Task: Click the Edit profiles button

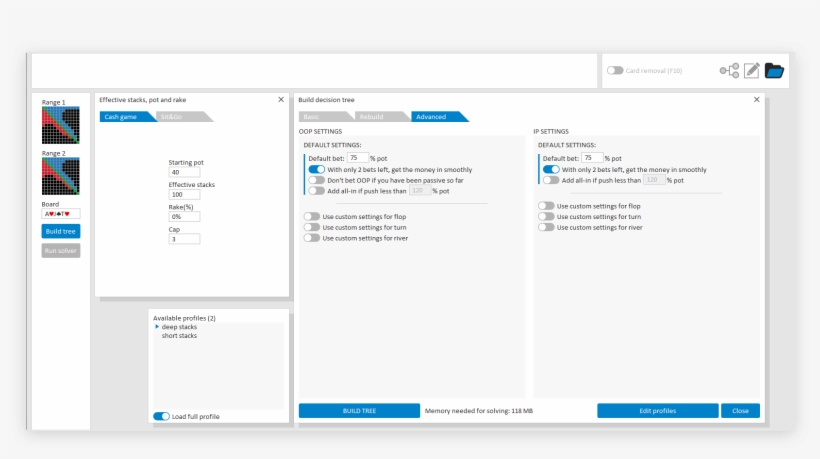Action: [657, 411]
